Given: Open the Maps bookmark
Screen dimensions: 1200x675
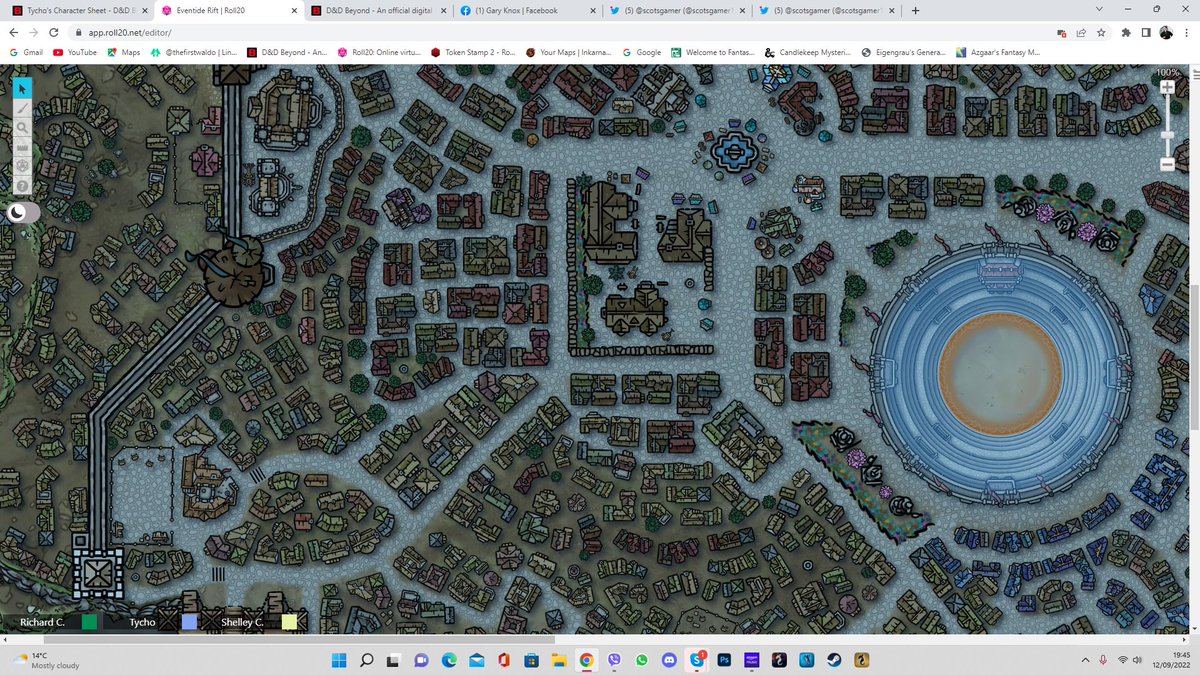Looking at the screenshot, I should (124, 52).
